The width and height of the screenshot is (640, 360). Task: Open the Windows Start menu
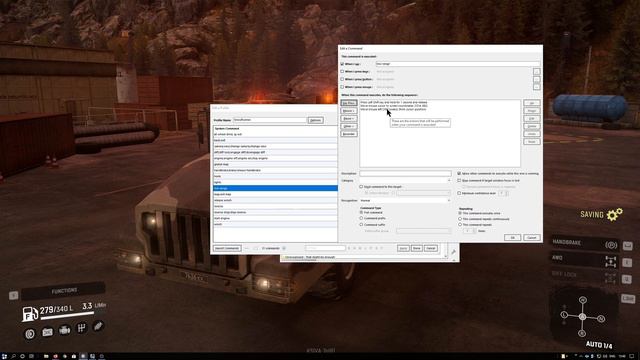pyautogui.click(x=4, y=356)
